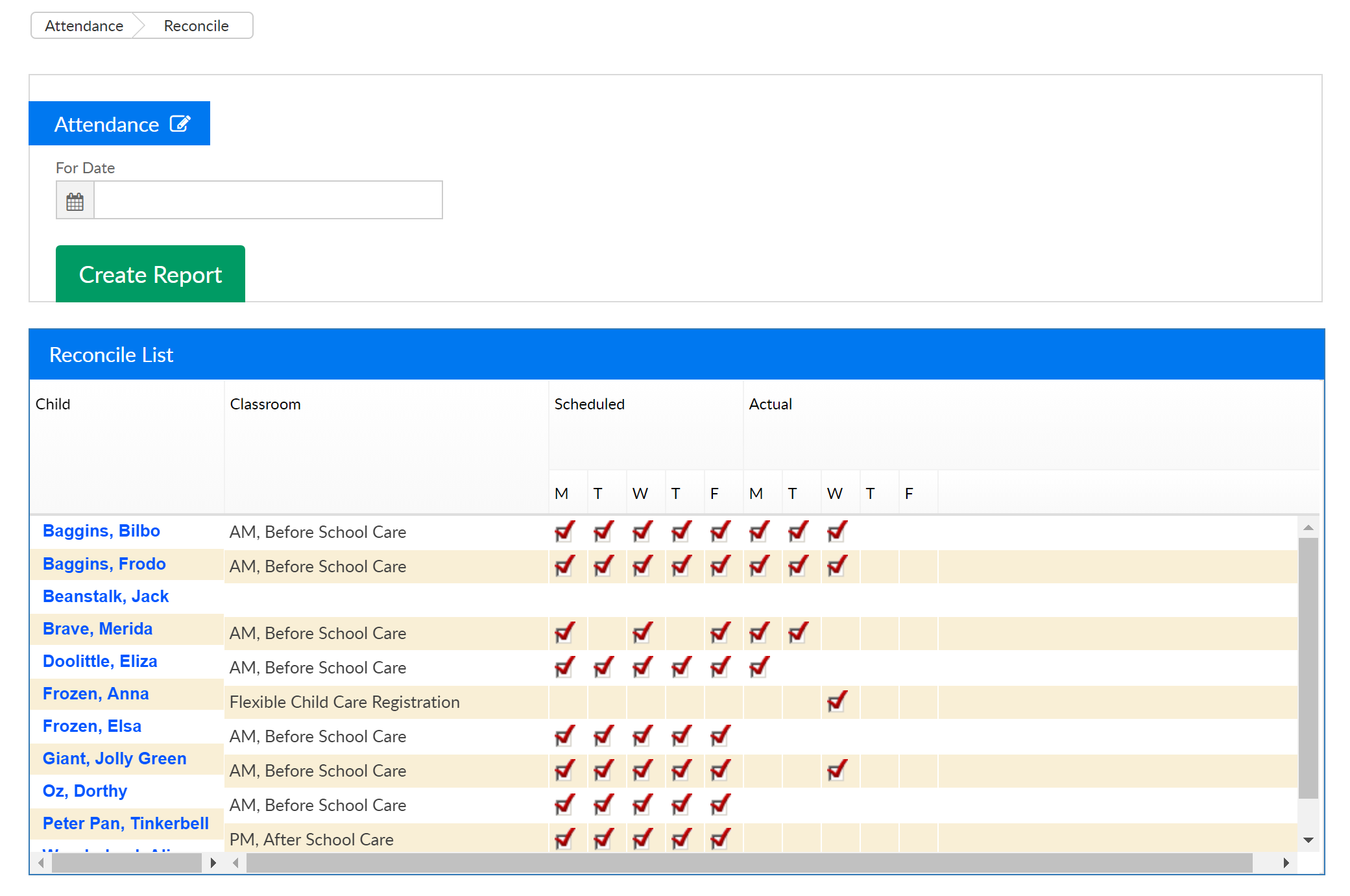
Task: Click the calendar icon for For Date
Action: click(x=75, y=201)
